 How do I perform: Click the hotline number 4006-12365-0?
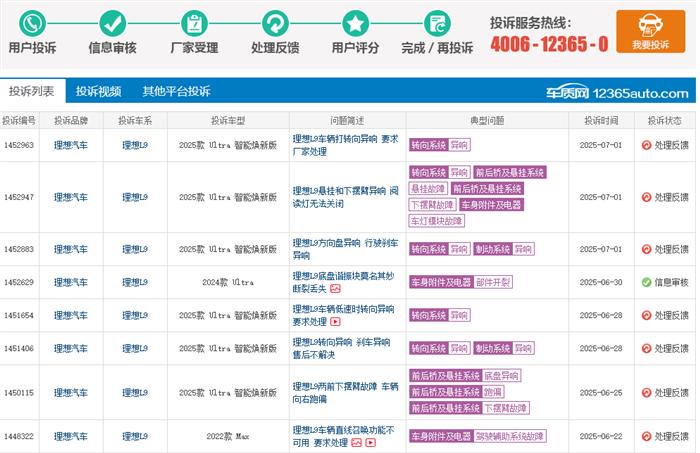click(x=549, y=44)
